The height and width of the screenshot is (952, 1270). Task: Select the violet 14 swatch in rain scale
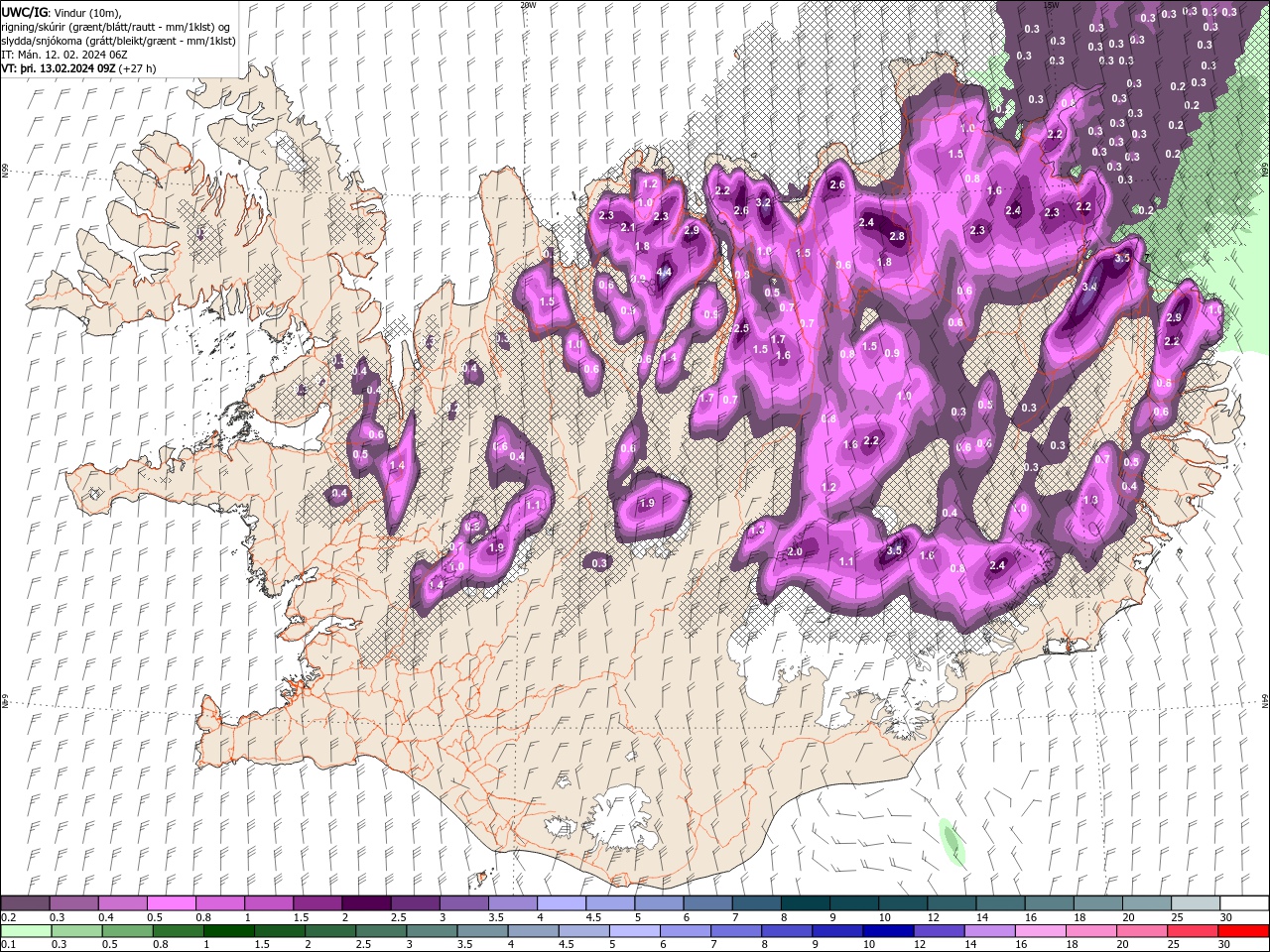click(x=989, y=931)
